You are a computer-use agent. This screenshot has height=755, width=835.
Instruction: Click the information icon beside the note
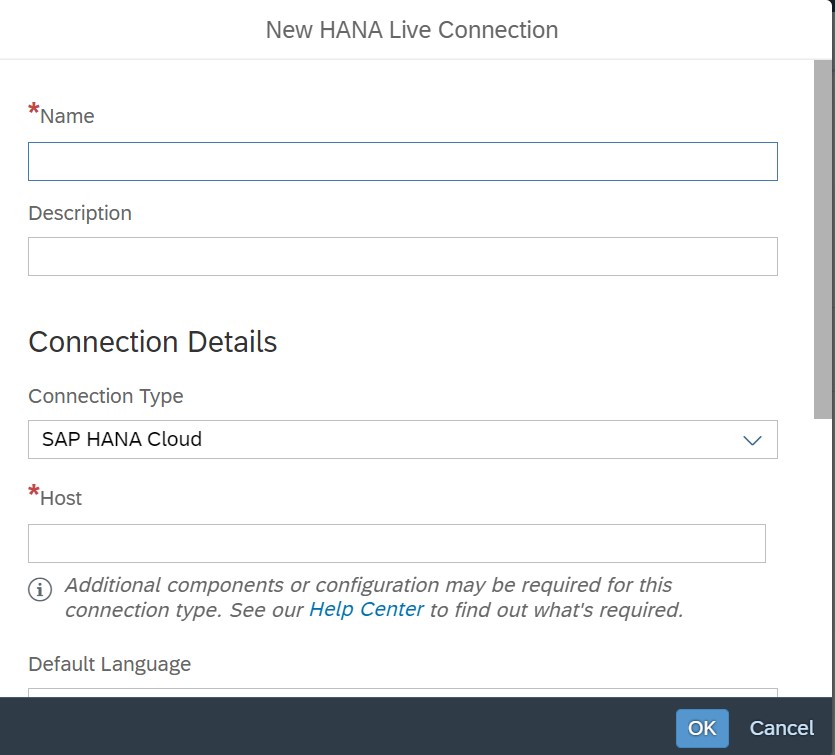tap(40, 589)
